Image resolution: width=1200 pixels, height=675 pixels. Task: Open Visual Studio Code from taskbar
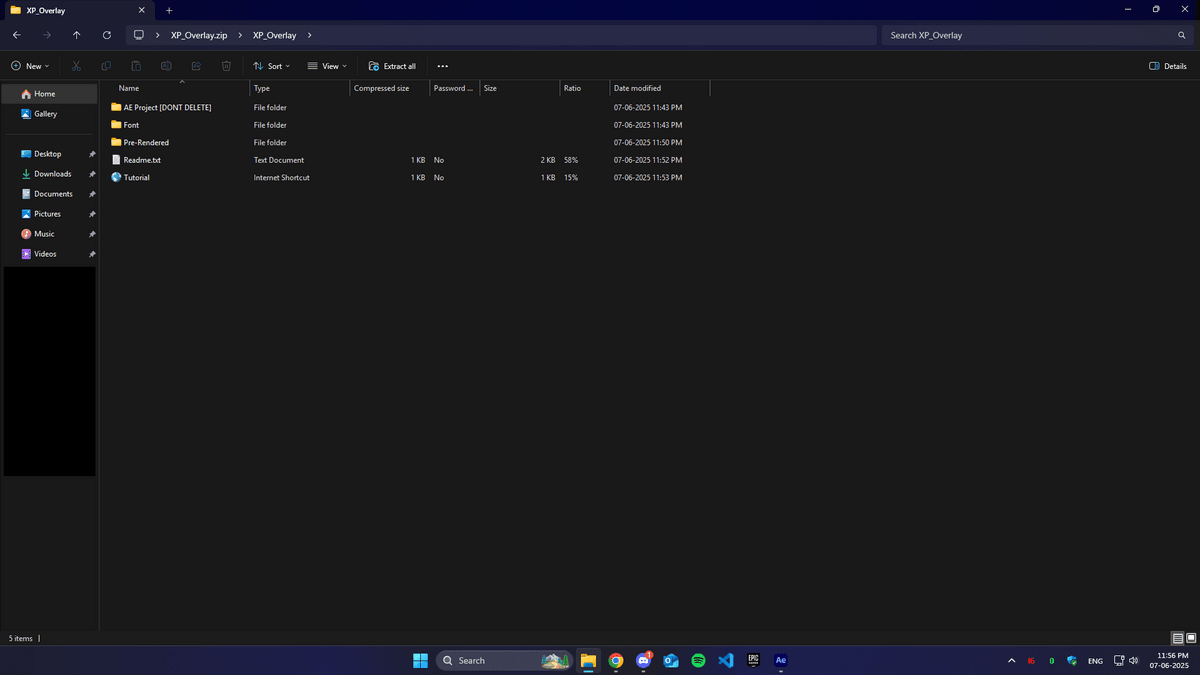tap(726, 660)
